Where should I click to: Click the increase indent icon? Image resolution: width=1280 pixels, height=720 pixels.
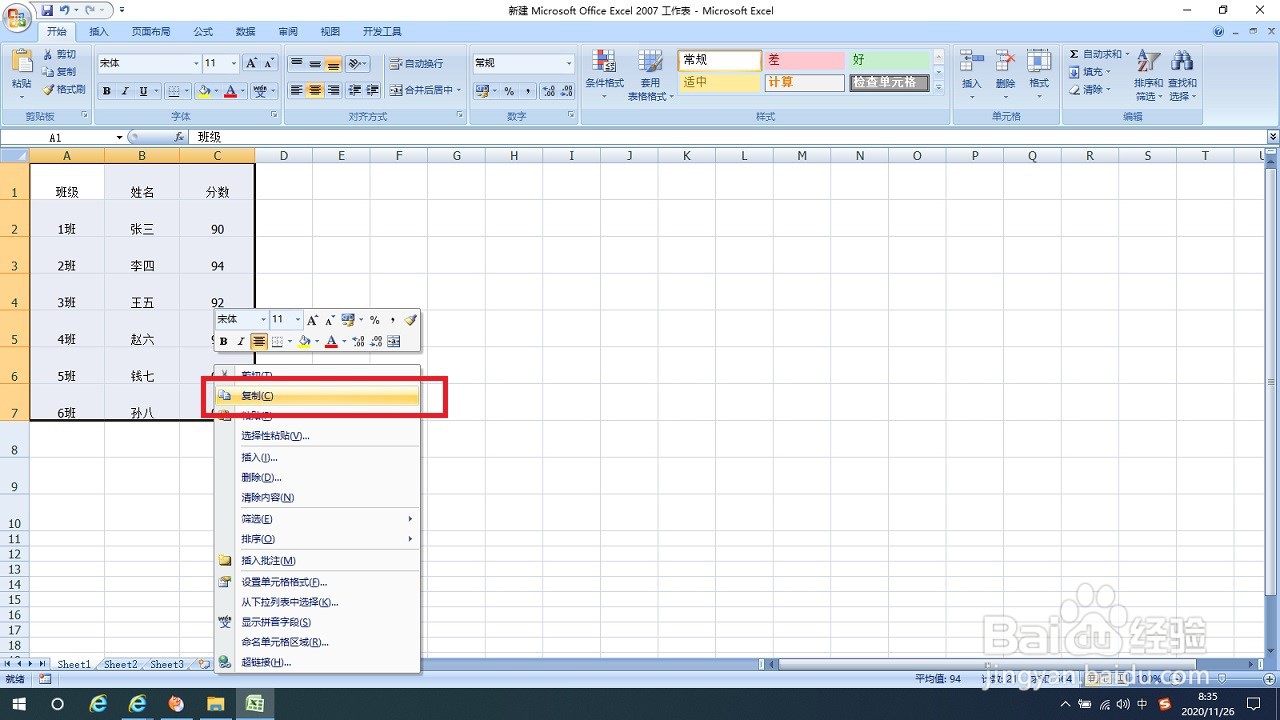(371, 90)
